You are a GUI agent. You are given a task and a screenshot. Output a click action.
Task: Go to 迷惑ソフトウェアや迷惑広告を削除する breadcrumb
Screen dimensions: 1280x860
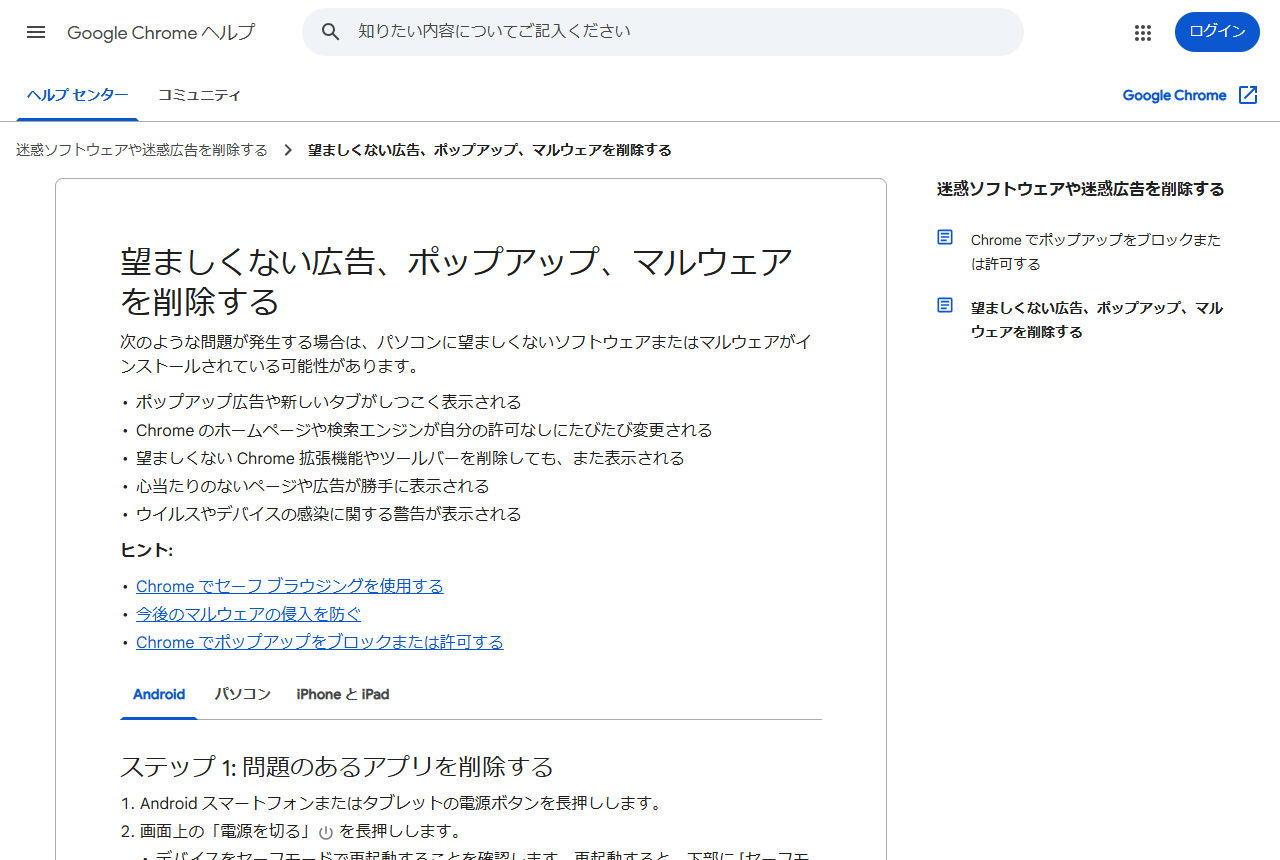click(x=142, y=150)
